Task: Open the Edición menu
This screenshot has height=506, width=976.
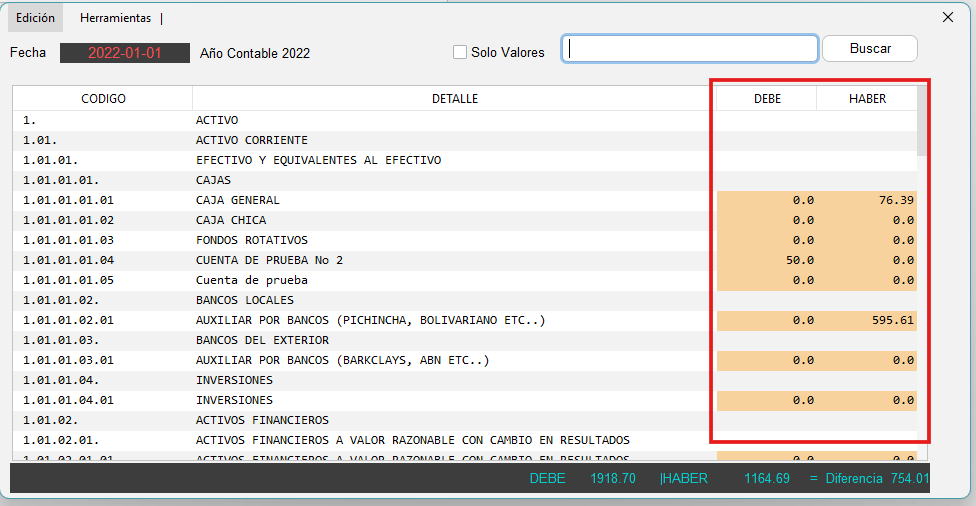Action: (x=35, y=18)
